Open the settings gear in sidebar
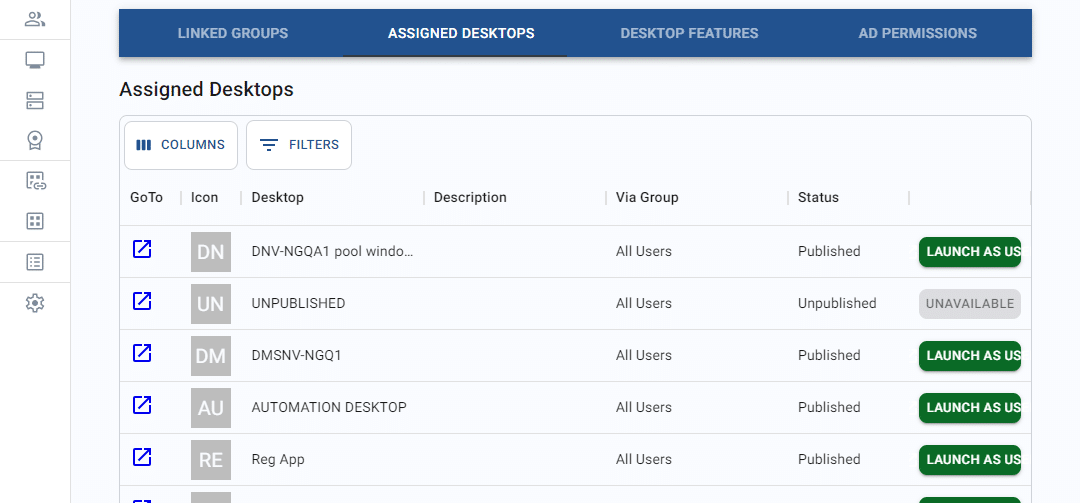The height and width of the screenshot is (503, 1080). [34, 302]
